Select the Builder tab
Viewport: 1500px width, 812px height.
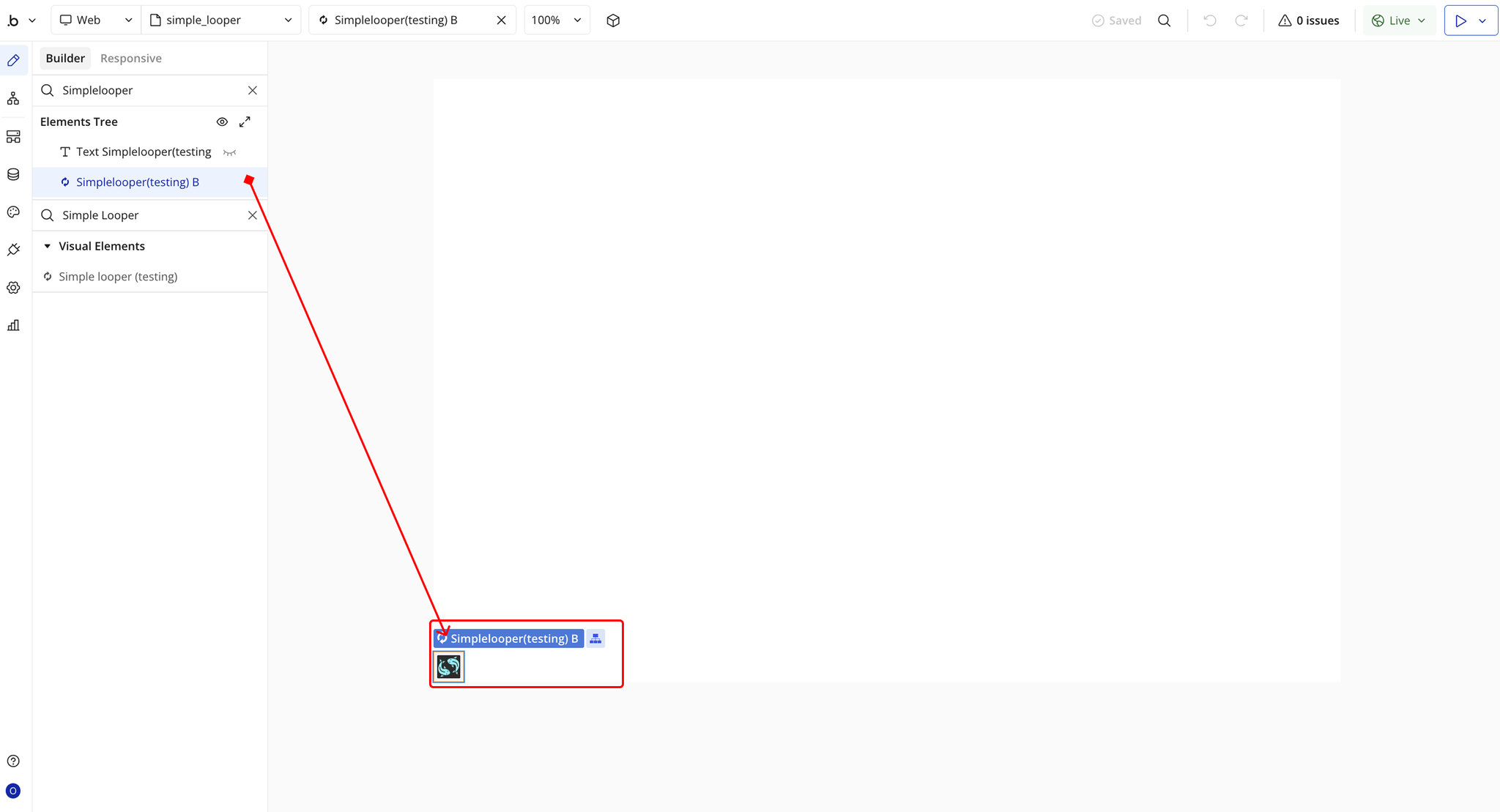65,59
